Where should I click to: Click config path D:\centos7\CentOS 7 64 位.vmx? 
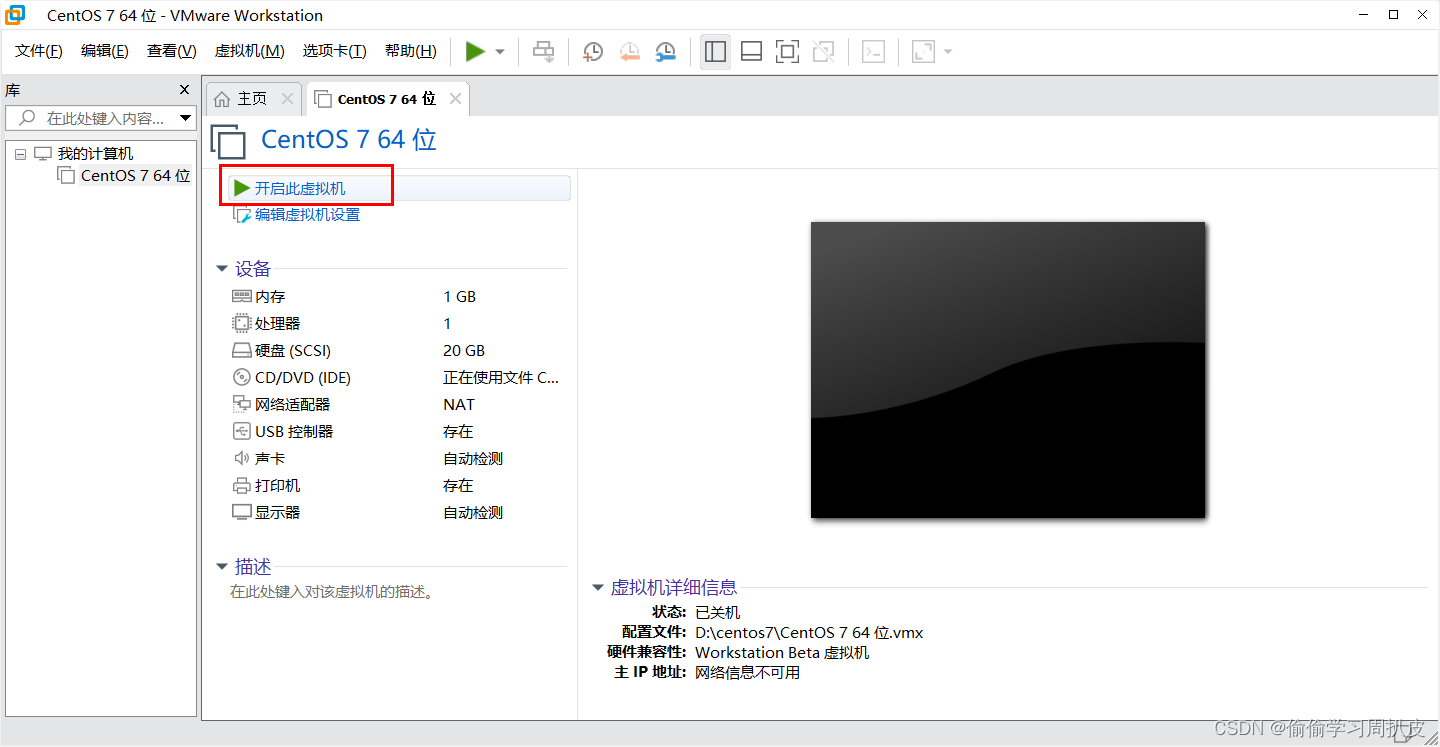click(809, 633)
